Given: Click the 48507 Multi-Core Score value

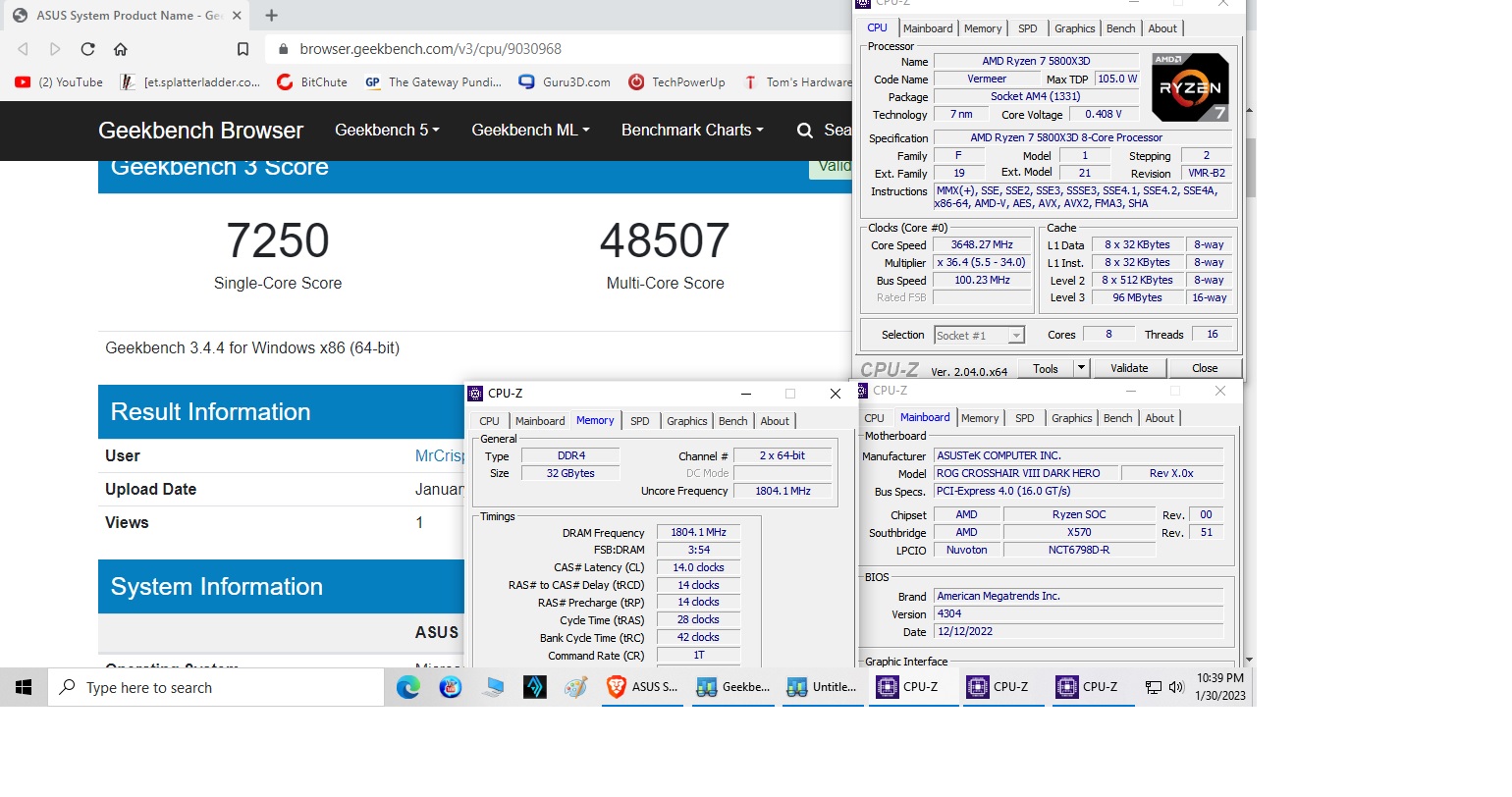Looking at the screenshot, I should click(x=665, y=240).
